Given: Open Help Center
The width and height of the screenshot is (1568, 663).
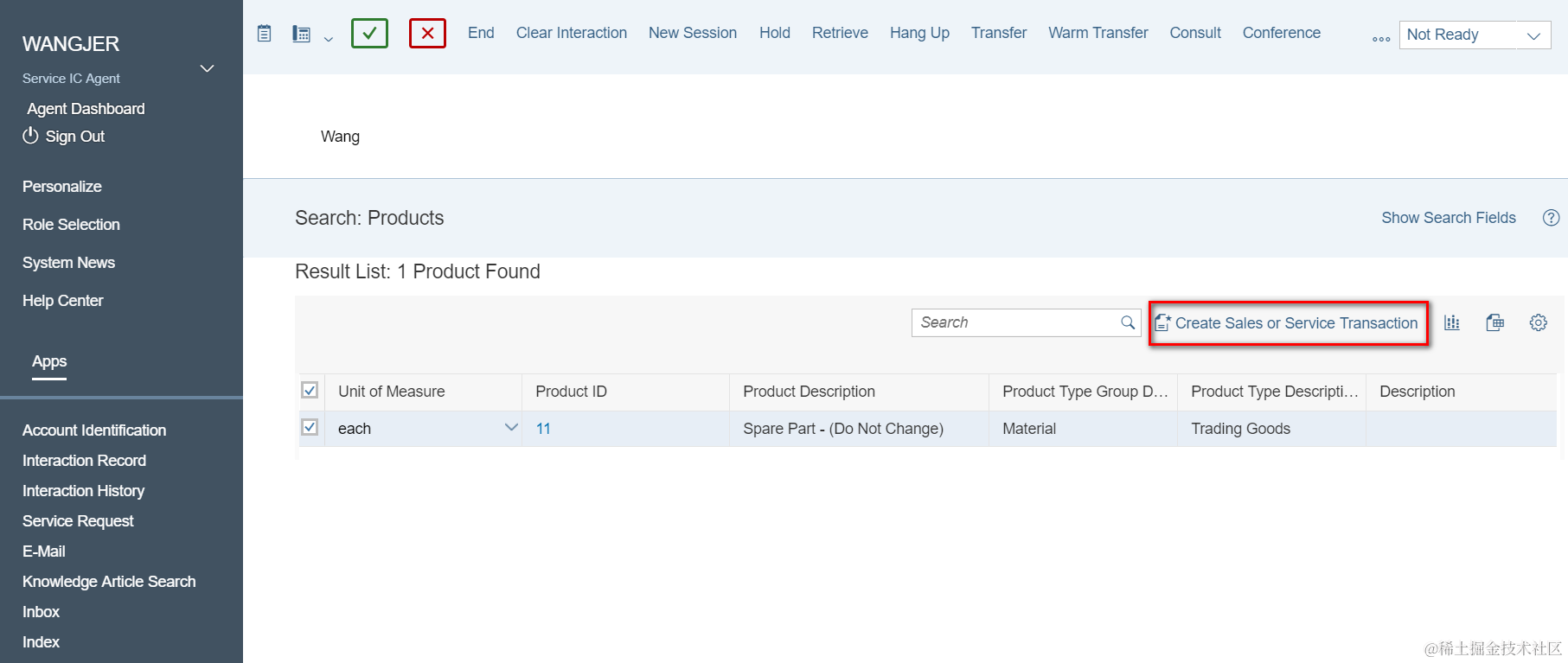Looking at the screenshot, I should [62, 301].
